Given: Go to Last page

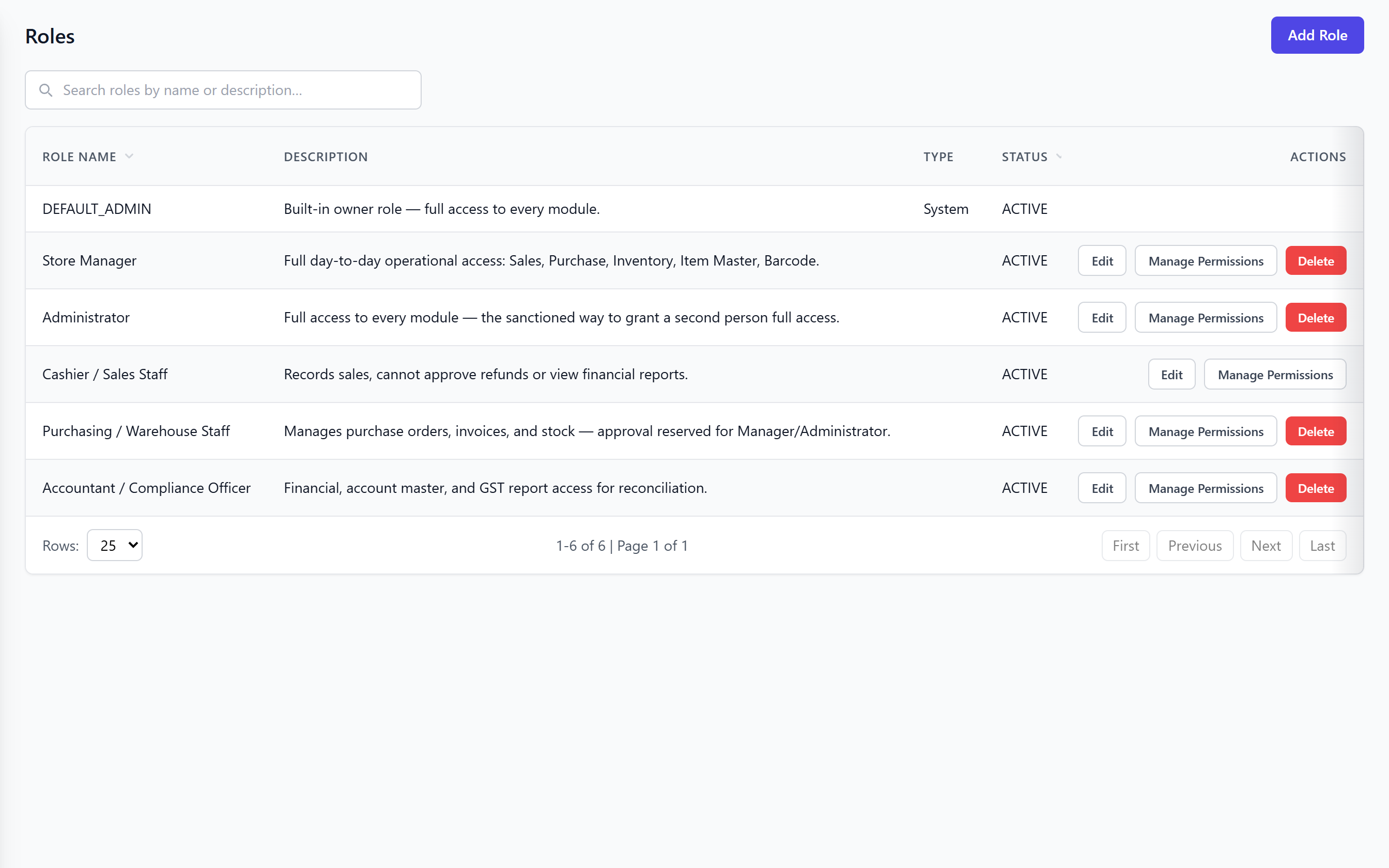Looking at the screenshot, I should [x=1322, y=546].
